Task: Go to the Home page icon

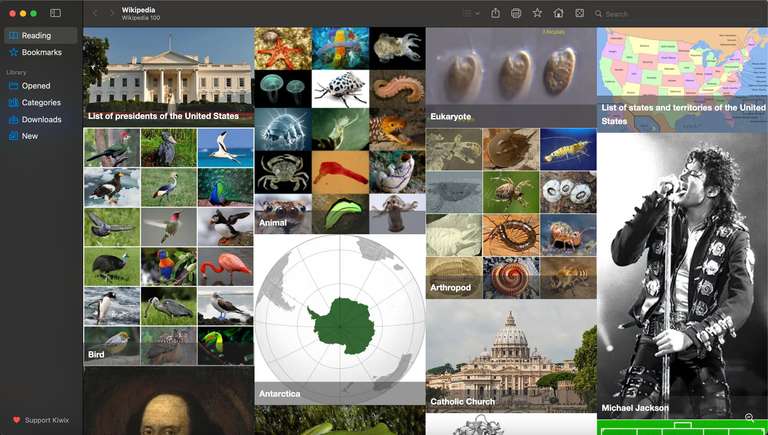Action: point(558,13)
